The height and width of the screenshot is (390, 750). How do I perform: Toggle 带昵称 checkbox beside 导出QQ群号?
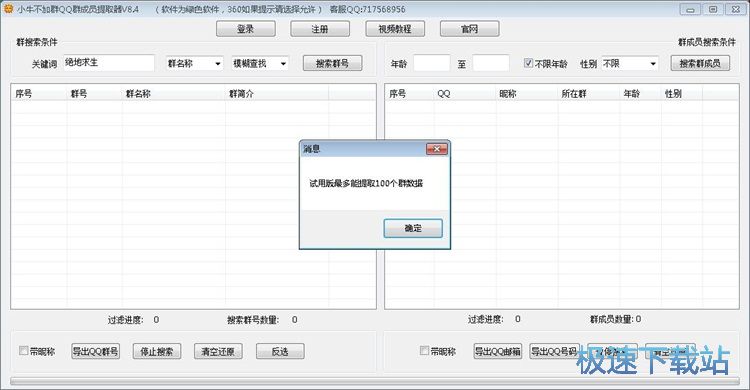(23, 351)
